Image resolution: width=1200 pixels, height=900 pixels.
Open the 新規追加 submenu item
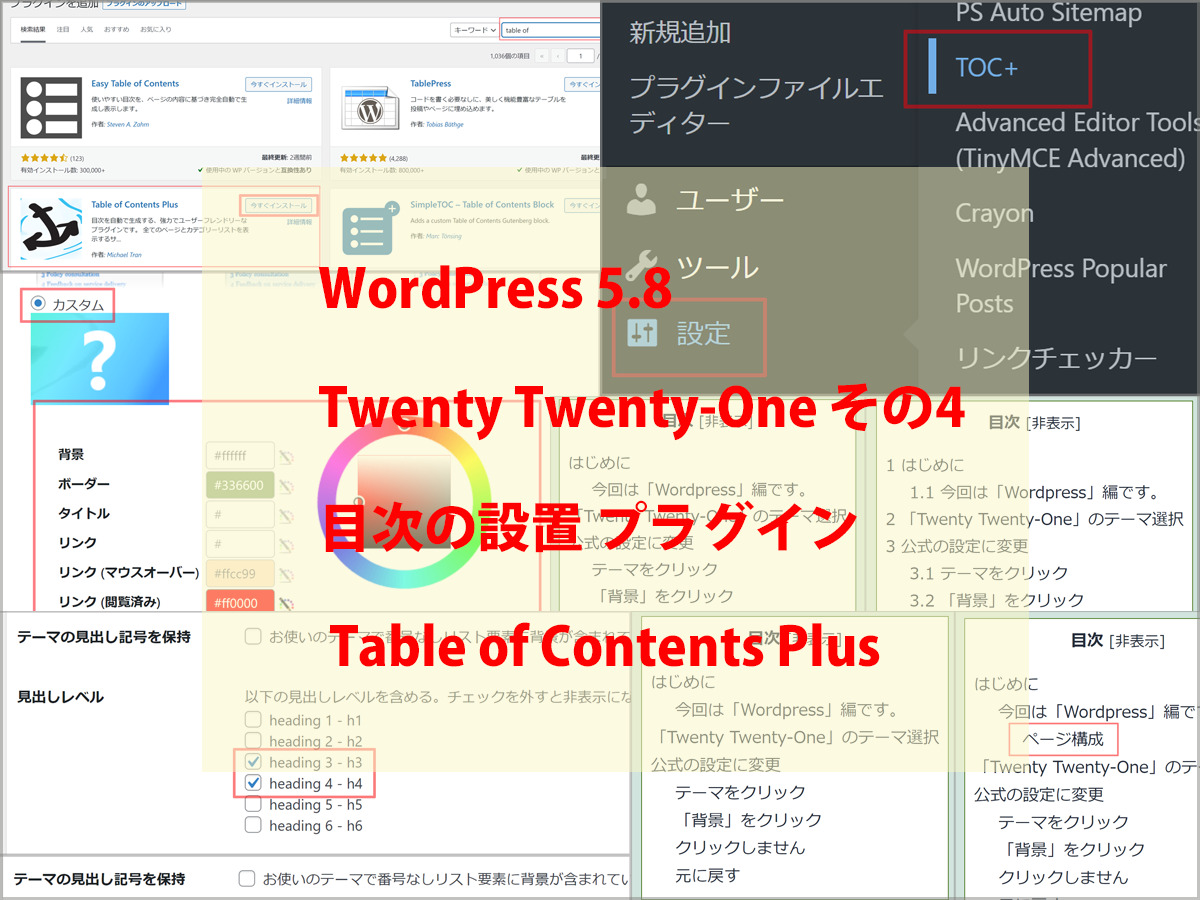679,32
